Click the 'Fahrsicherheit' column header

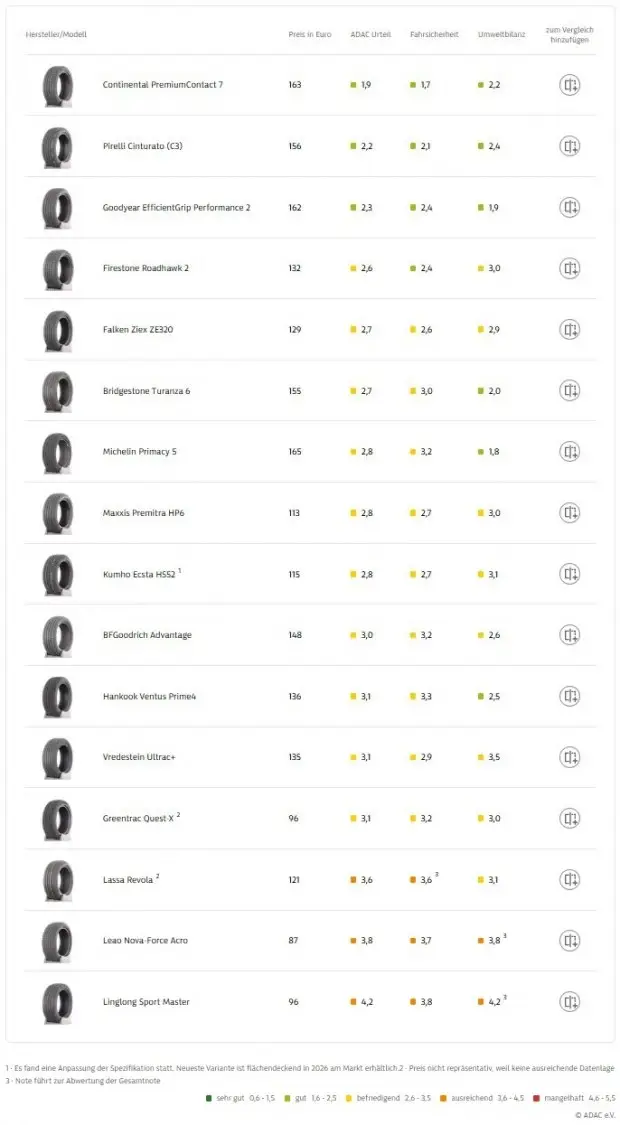(434, 34)
